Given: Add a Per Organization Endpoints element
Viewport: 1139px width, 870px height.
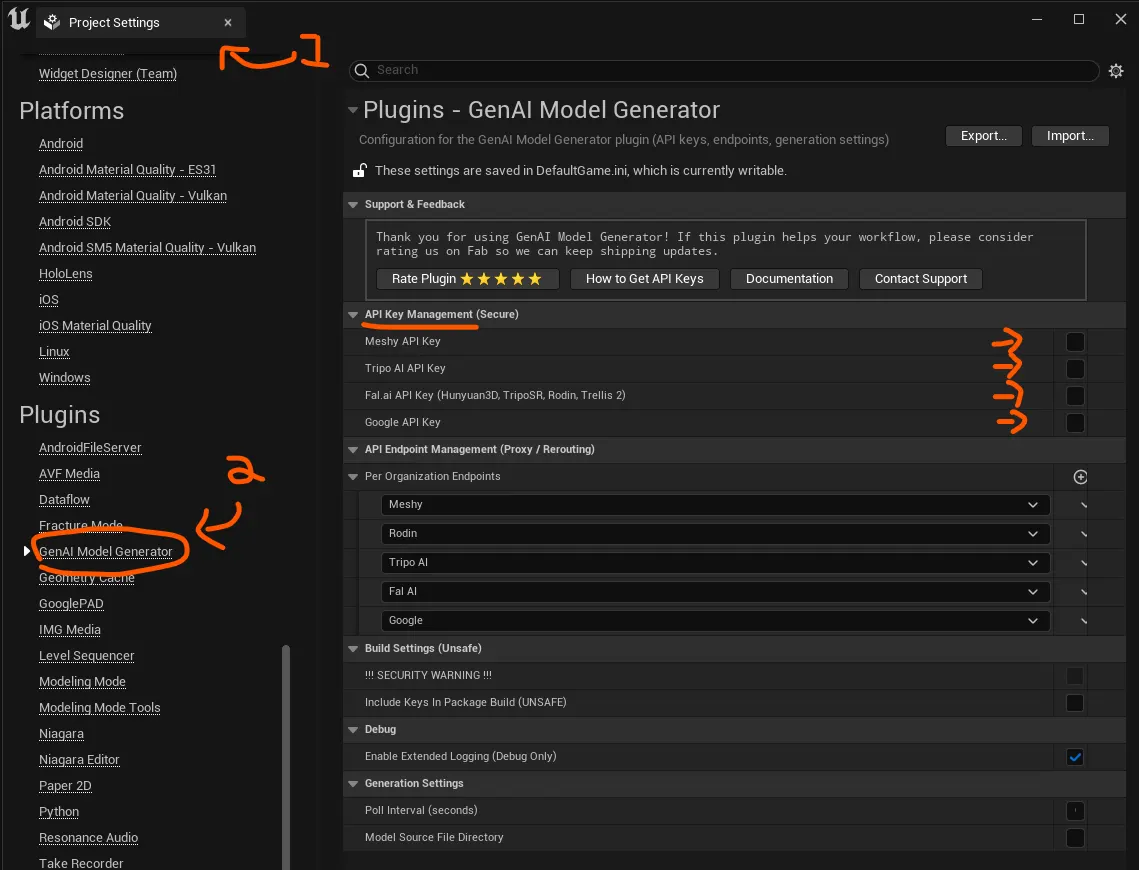Looking at the screenshot, I should point(1080,477).
